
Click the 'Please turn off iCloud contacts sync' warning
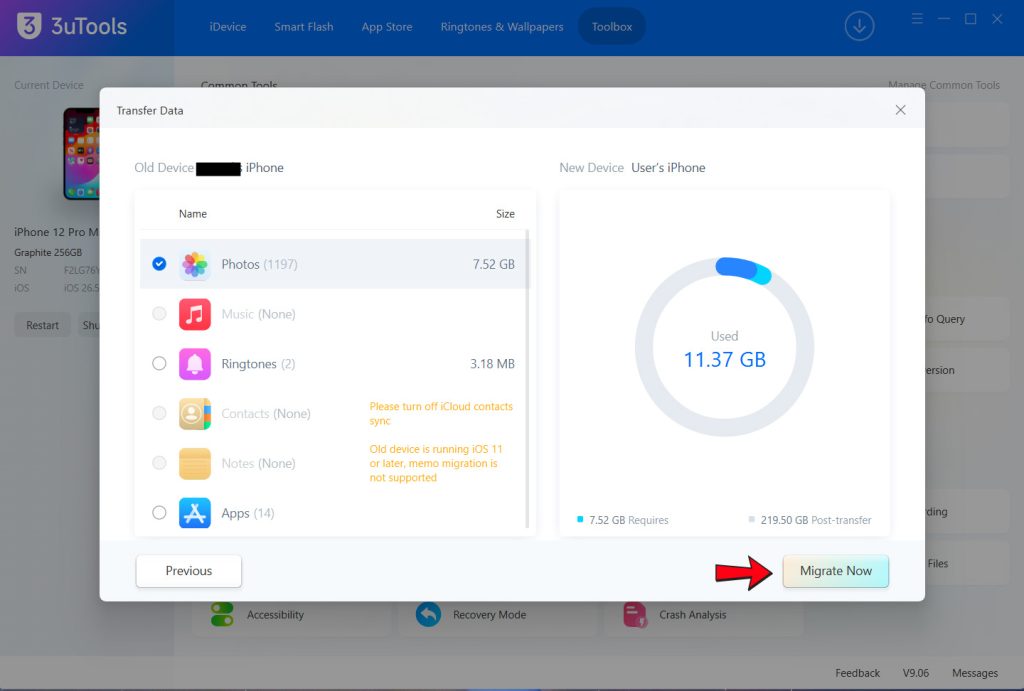coord(441,413)
